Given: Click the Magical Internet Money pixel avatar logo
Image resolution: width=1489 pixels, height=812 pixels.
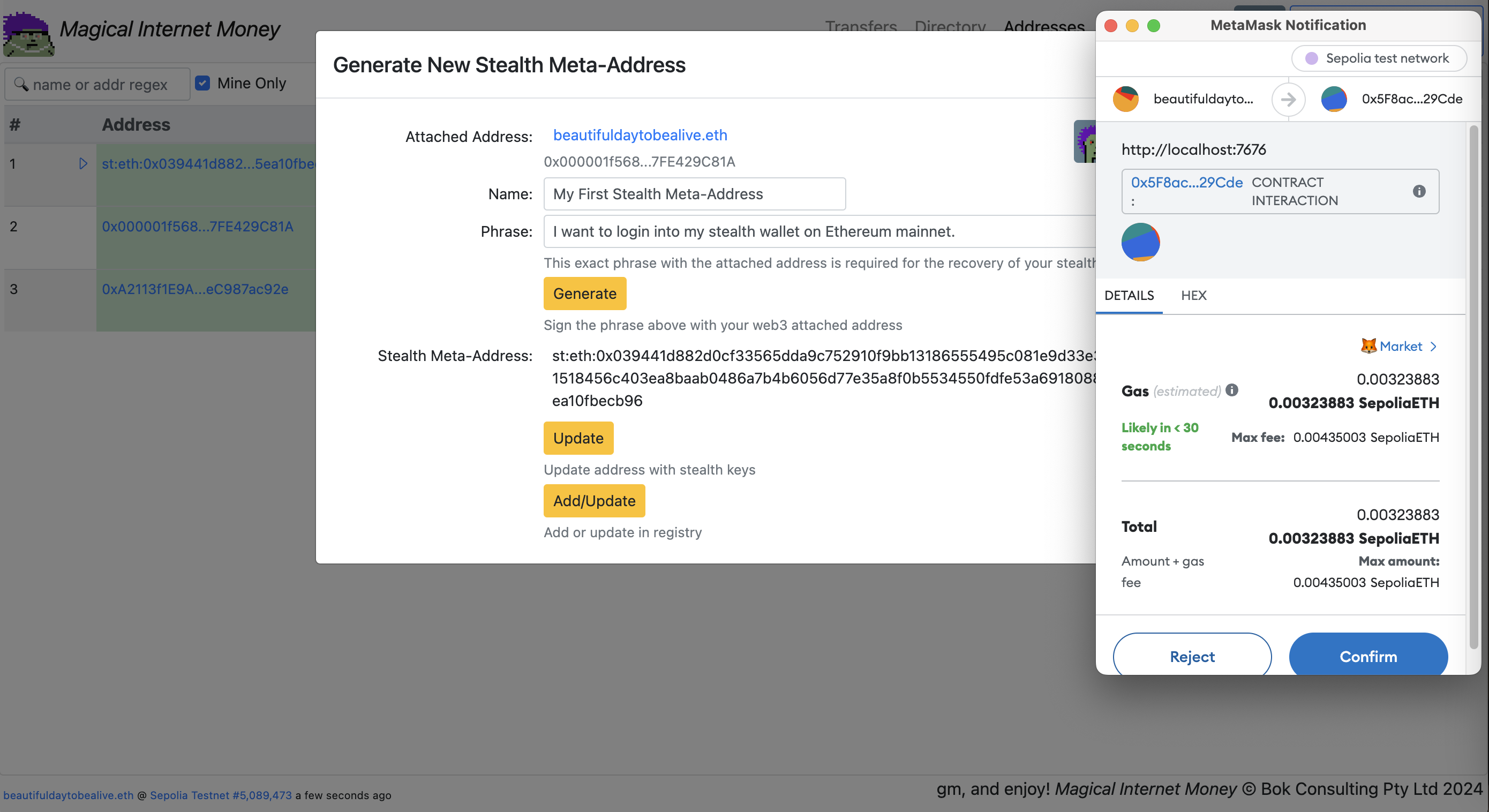Looking at the screenshot, I should click(29, 34).
